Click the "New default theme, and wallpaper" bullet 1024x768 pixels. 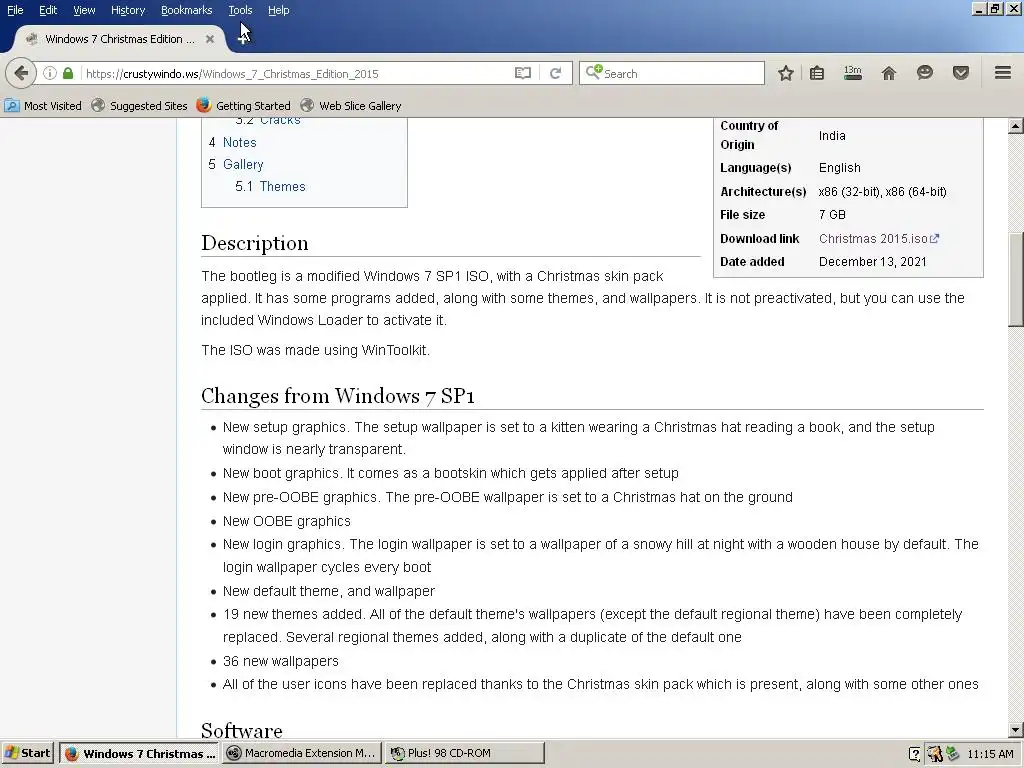(x=328, y=592)
